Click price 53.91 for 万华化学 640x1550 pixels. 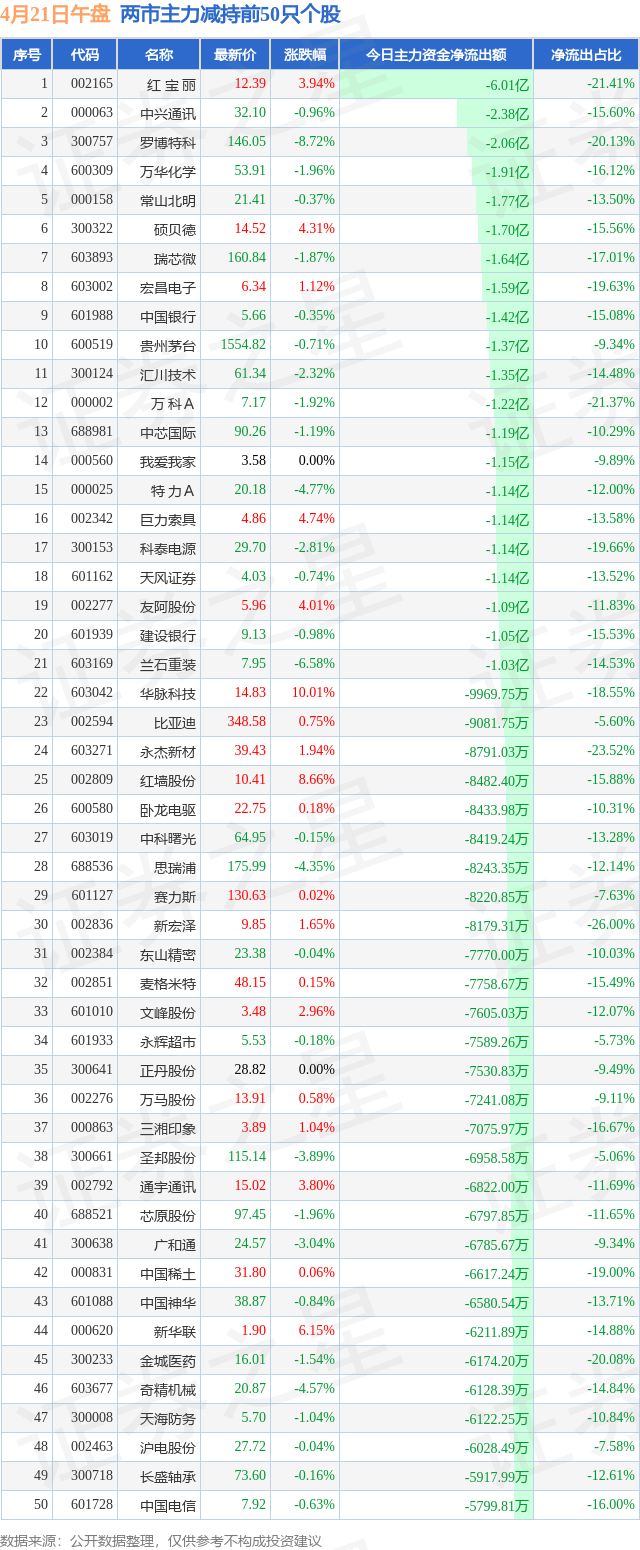point(250,171)
